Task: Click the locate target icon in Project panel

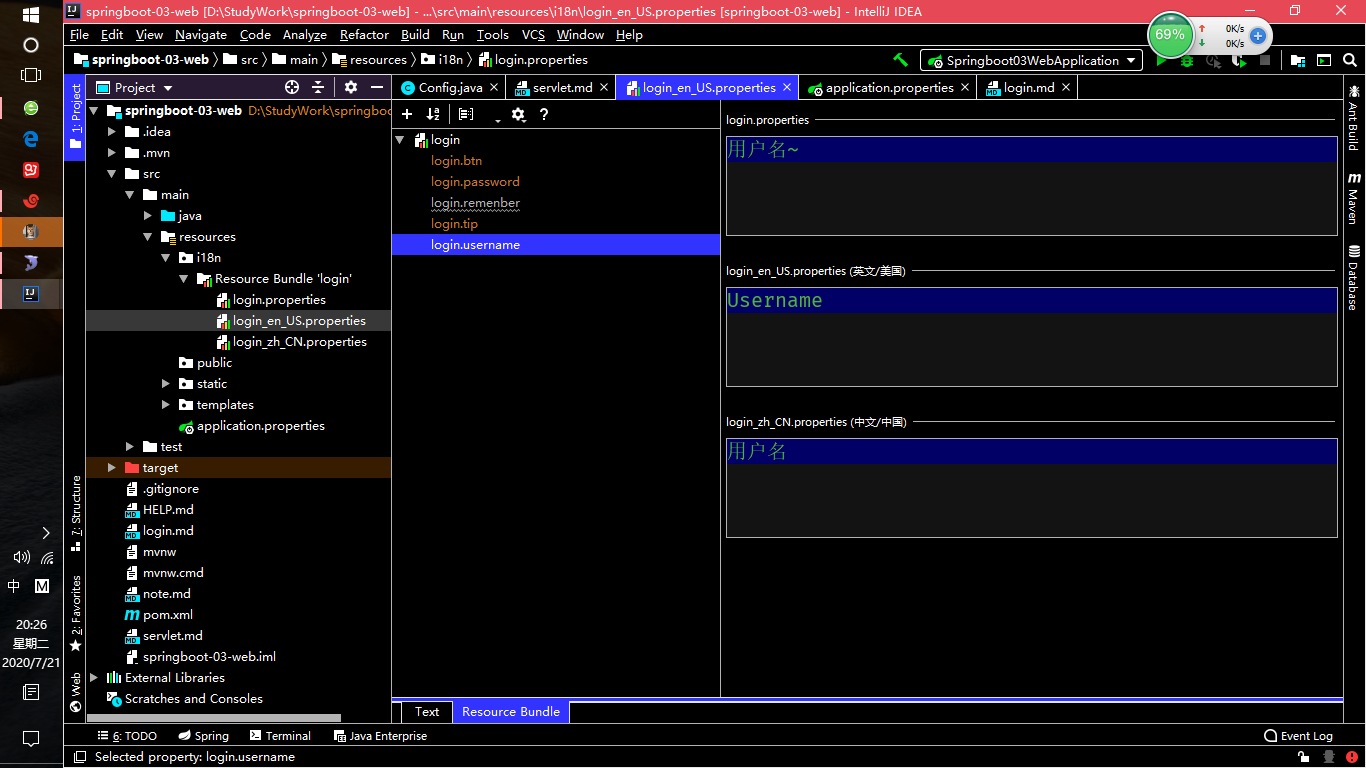Action: click(292, 87)
